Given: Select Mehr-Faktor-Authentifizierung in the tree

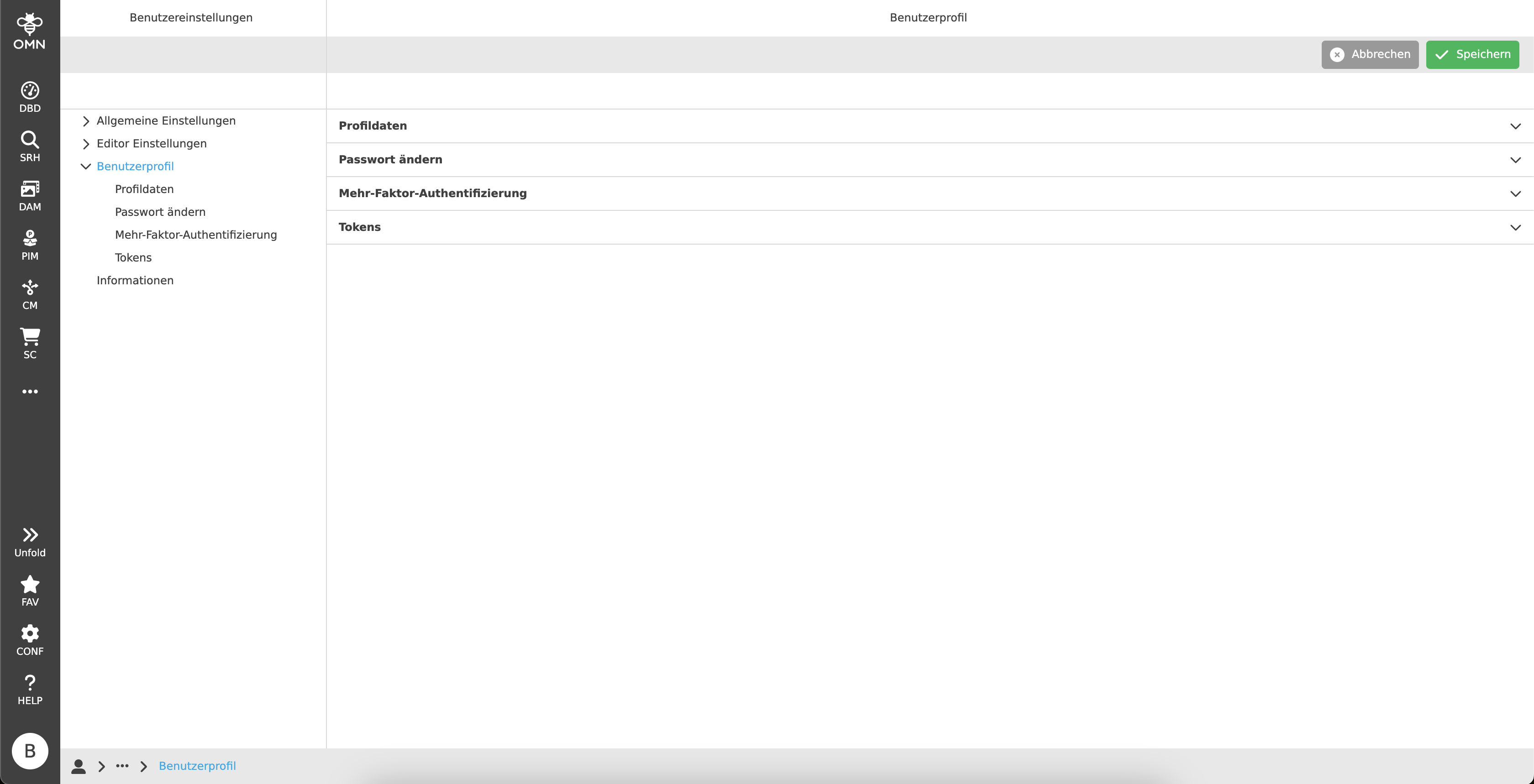Looking at the screenshot, I should [195, 235].
